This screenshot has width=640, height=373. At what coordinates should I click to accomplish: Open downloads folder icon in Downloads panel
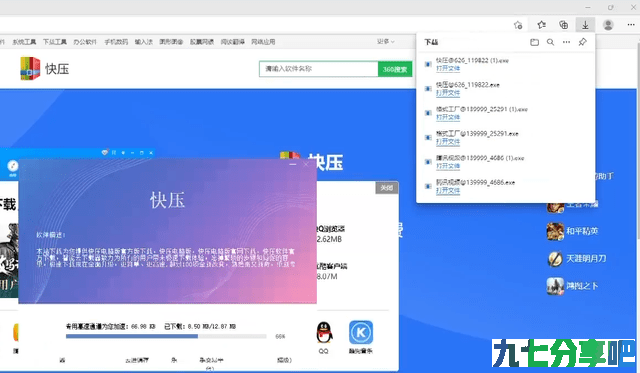[x=534, y=42]
